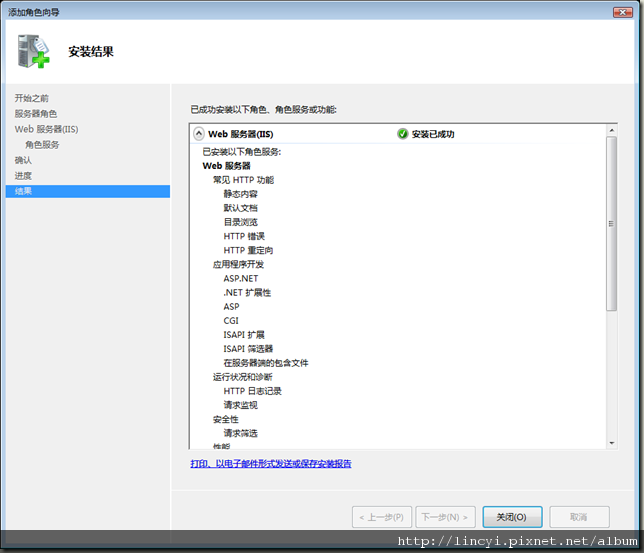The width and height of the screenshot is (644, 553).
Task: Click the ISAPI 筛选器 row
Action: coord(248,349)
